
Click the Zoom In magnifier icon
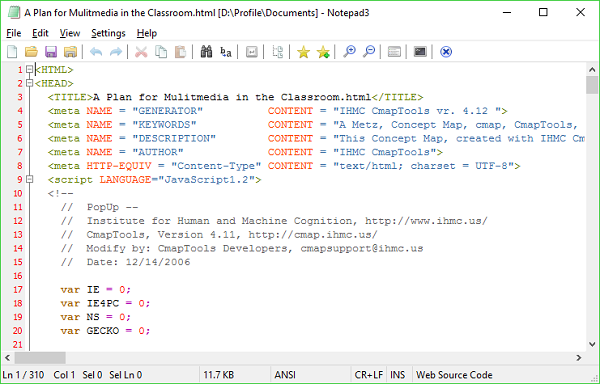(x=349, y=52)
